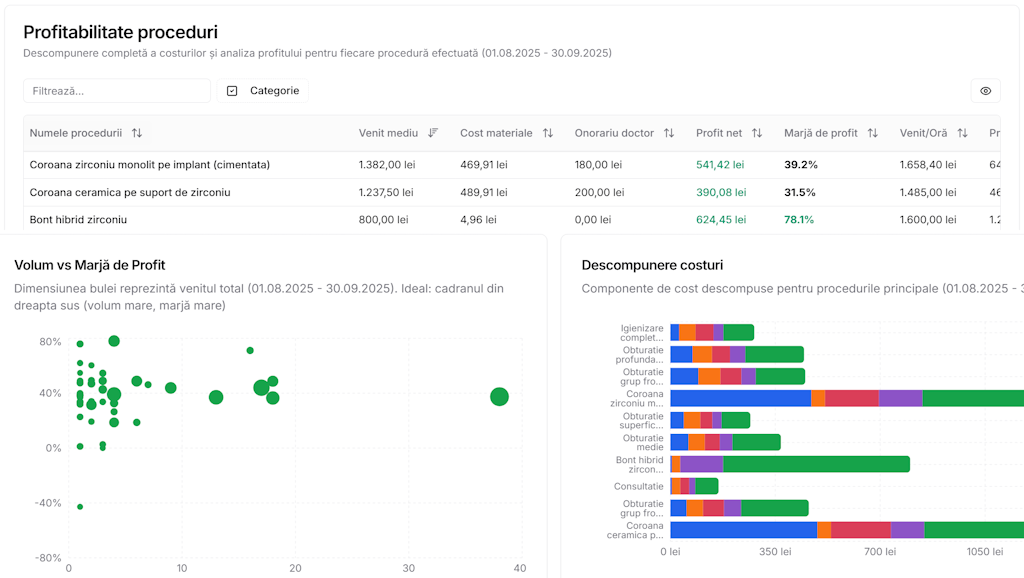Select the Coroana zirconiu monolit pe implant row

pyautogui.click(x=150, y=164)
